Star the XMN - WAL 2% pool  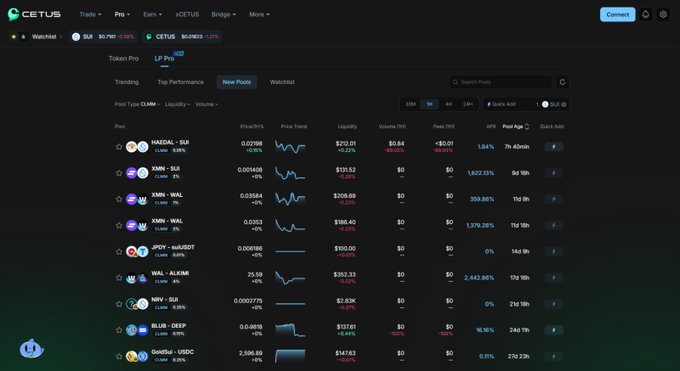[119, 225]
